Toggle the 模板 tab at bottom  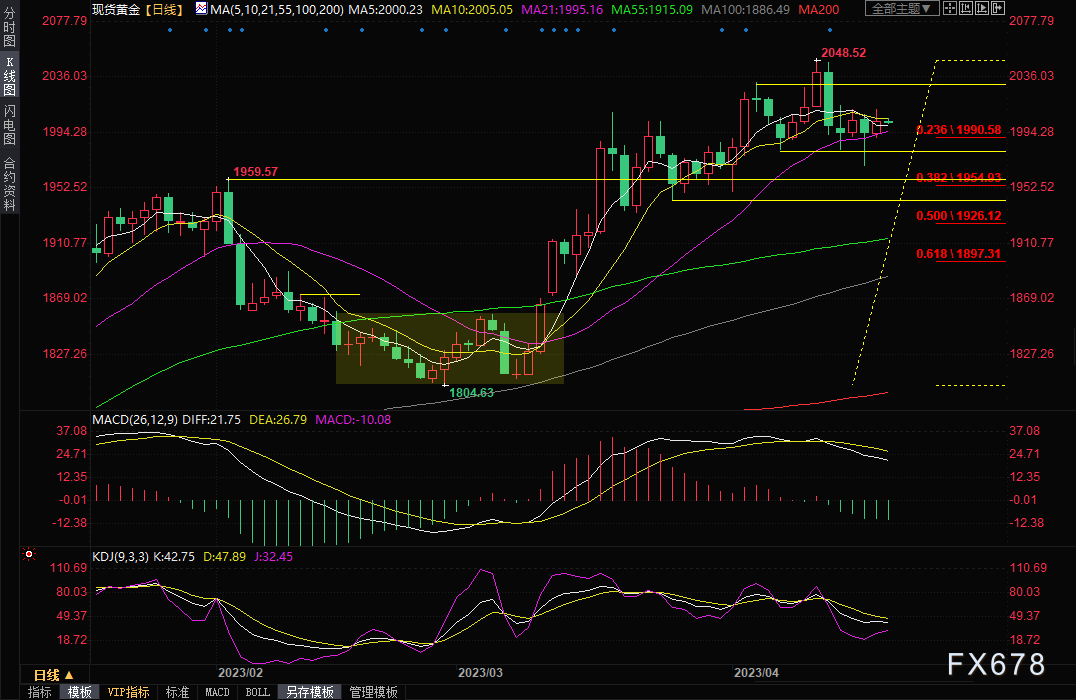click(79, 692)
